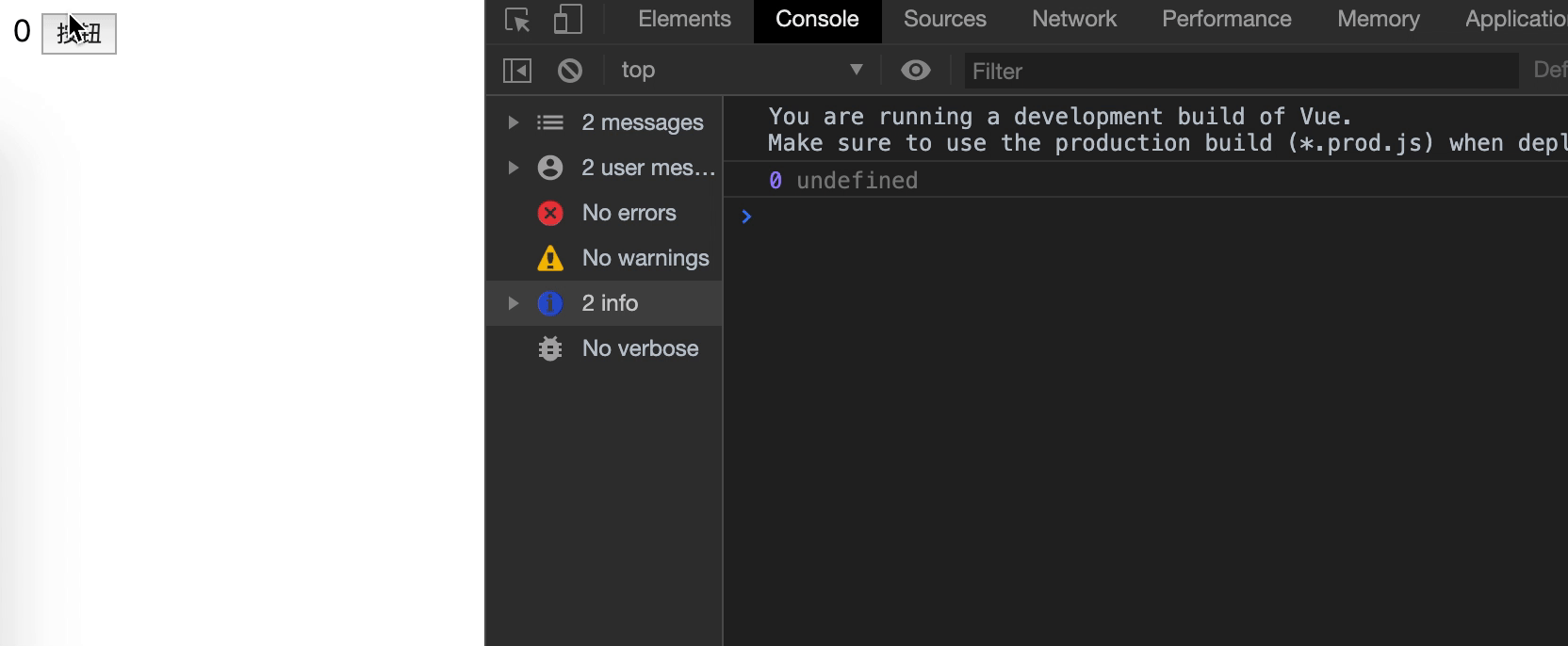Open the Performance tab
The image size is (1568, 646).
coord(1226,20)
